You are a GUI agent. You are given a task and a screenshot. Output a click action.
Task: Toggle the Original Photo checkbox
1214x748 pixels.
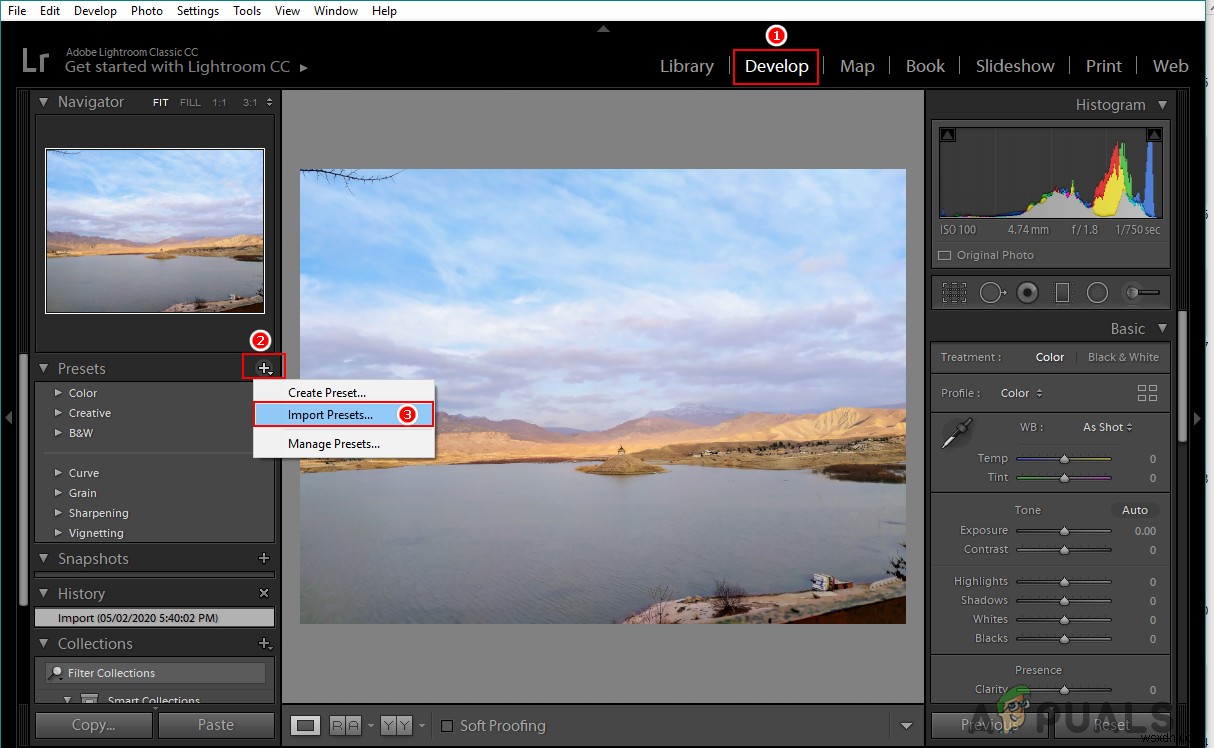[x=945, y=255]
